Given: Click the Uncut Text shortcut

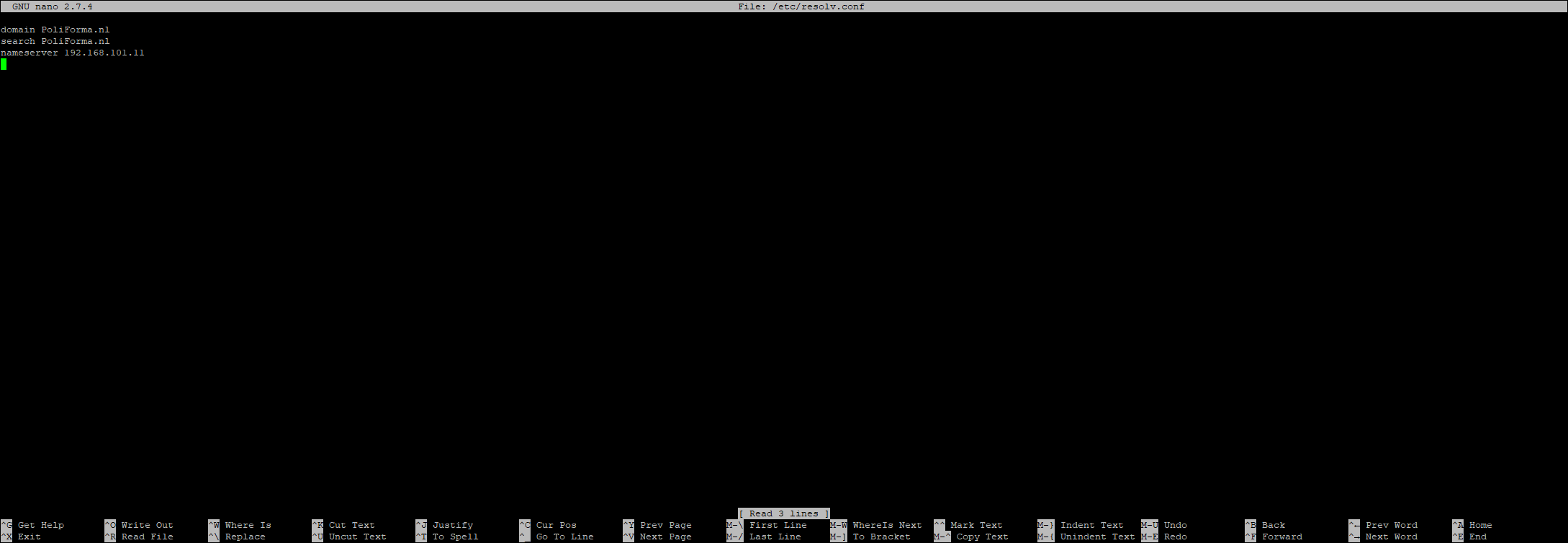Looking at the screenshot, I should point(357,537).
